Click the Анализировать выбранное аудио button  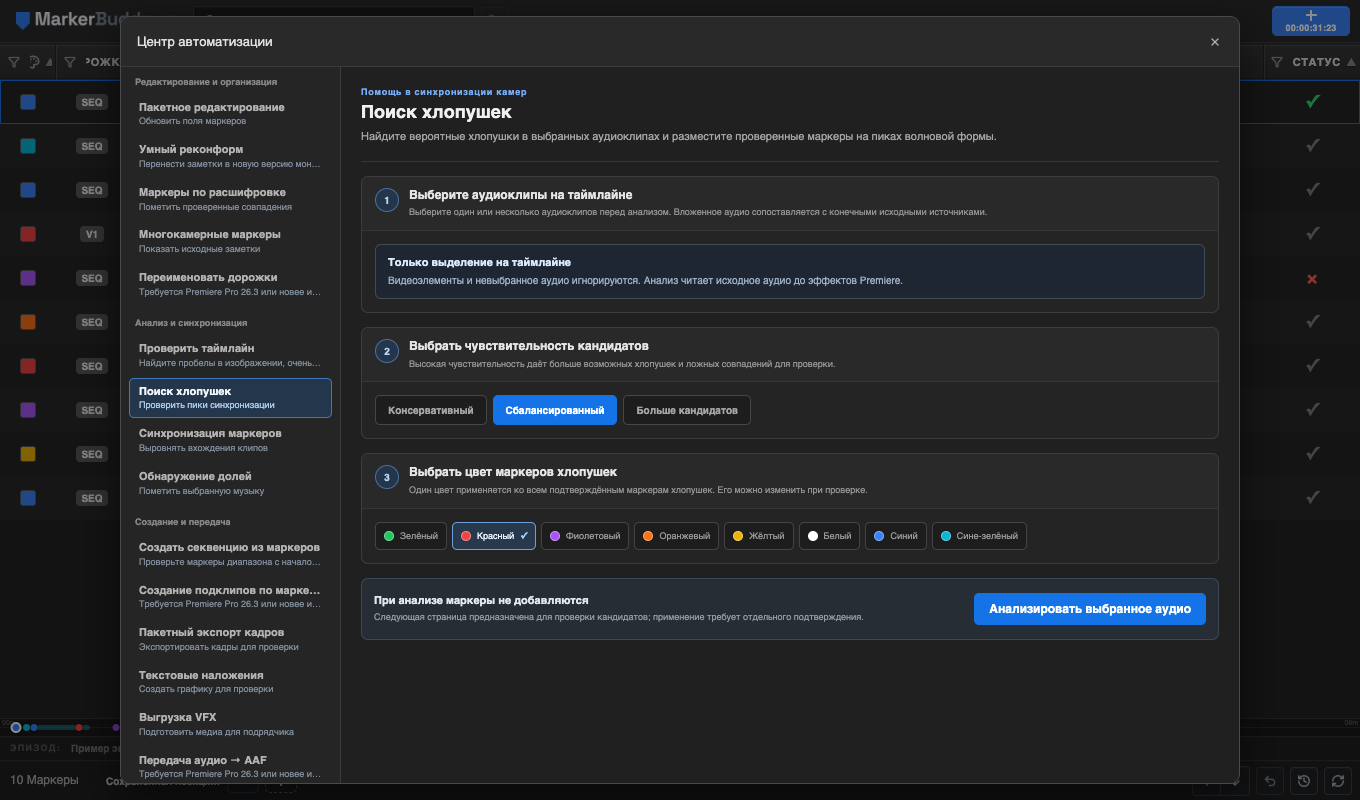coord(1090,609)
